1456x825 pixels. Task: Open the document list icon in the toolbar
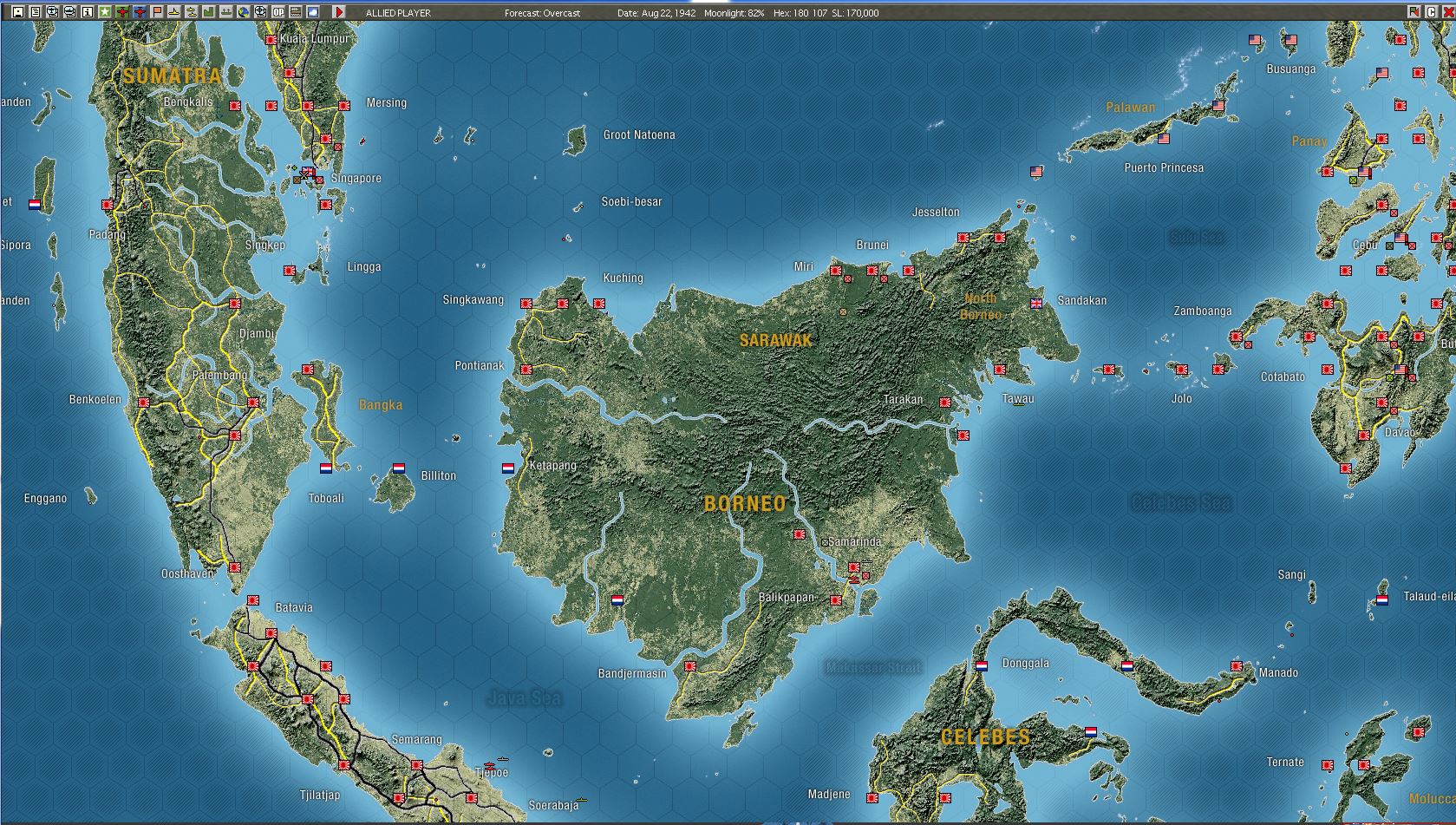point(35,12)
